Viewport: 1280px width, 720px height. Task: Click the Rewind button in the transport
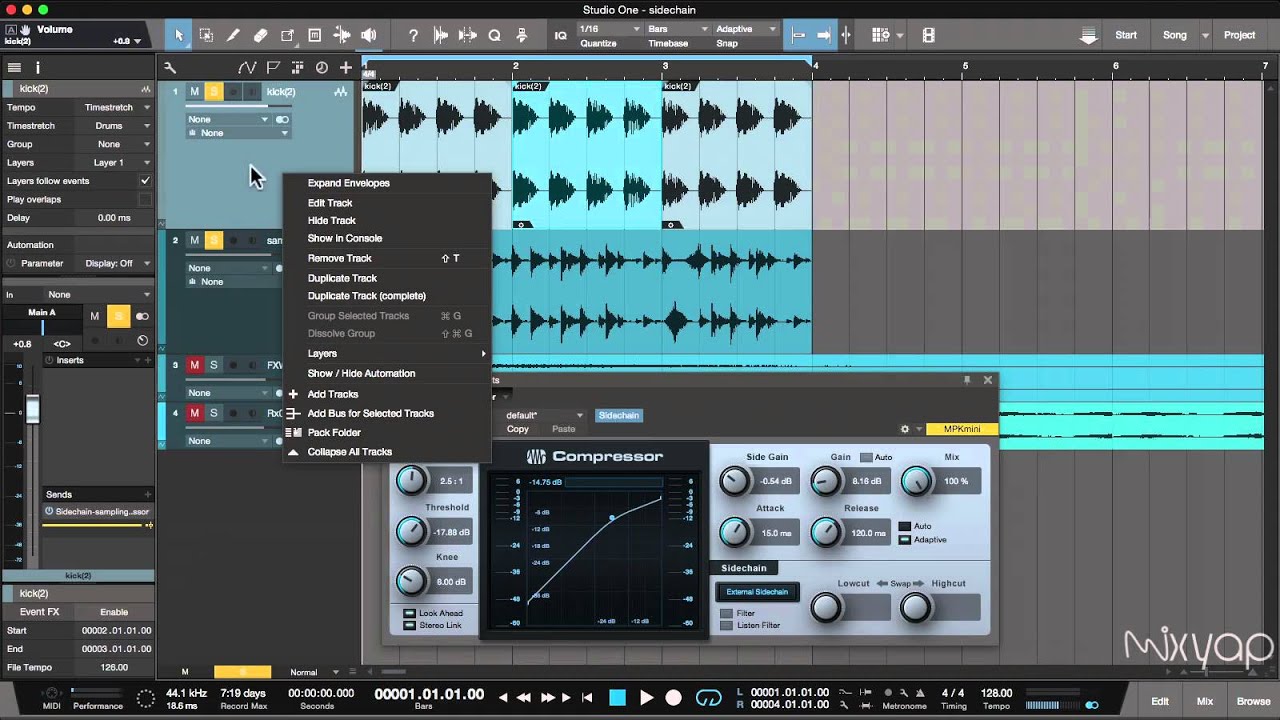[x=523, y=698]
